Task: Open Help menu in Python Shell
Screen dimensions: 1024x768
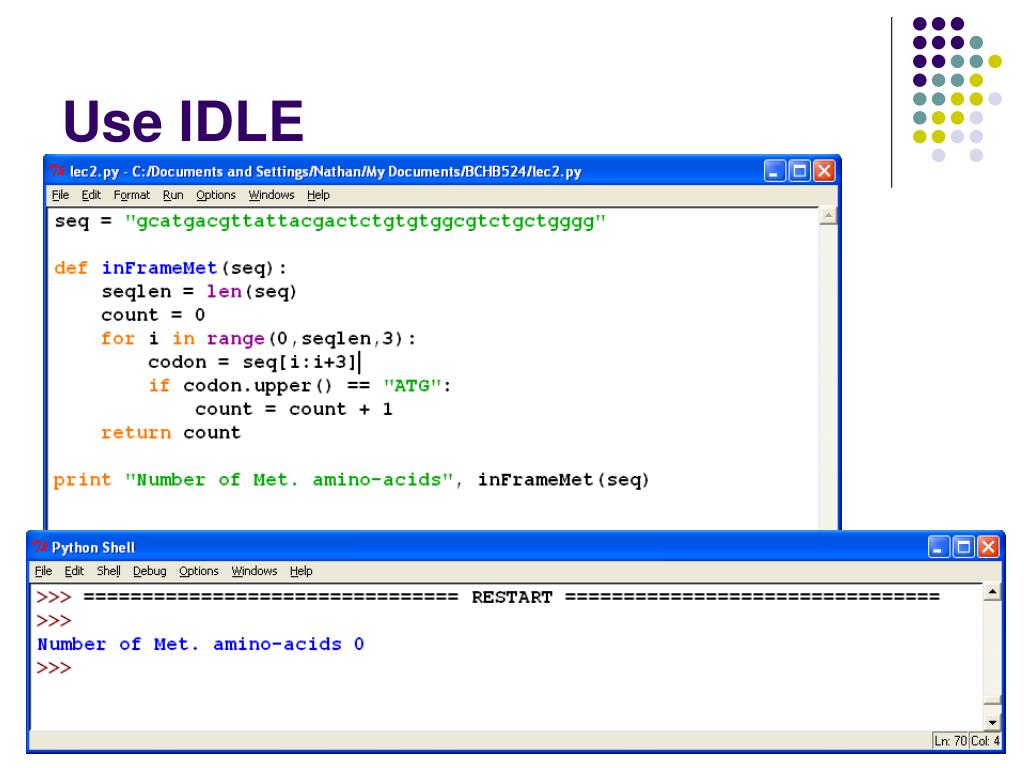Action: pyautogui.click(x=301, y=571)
